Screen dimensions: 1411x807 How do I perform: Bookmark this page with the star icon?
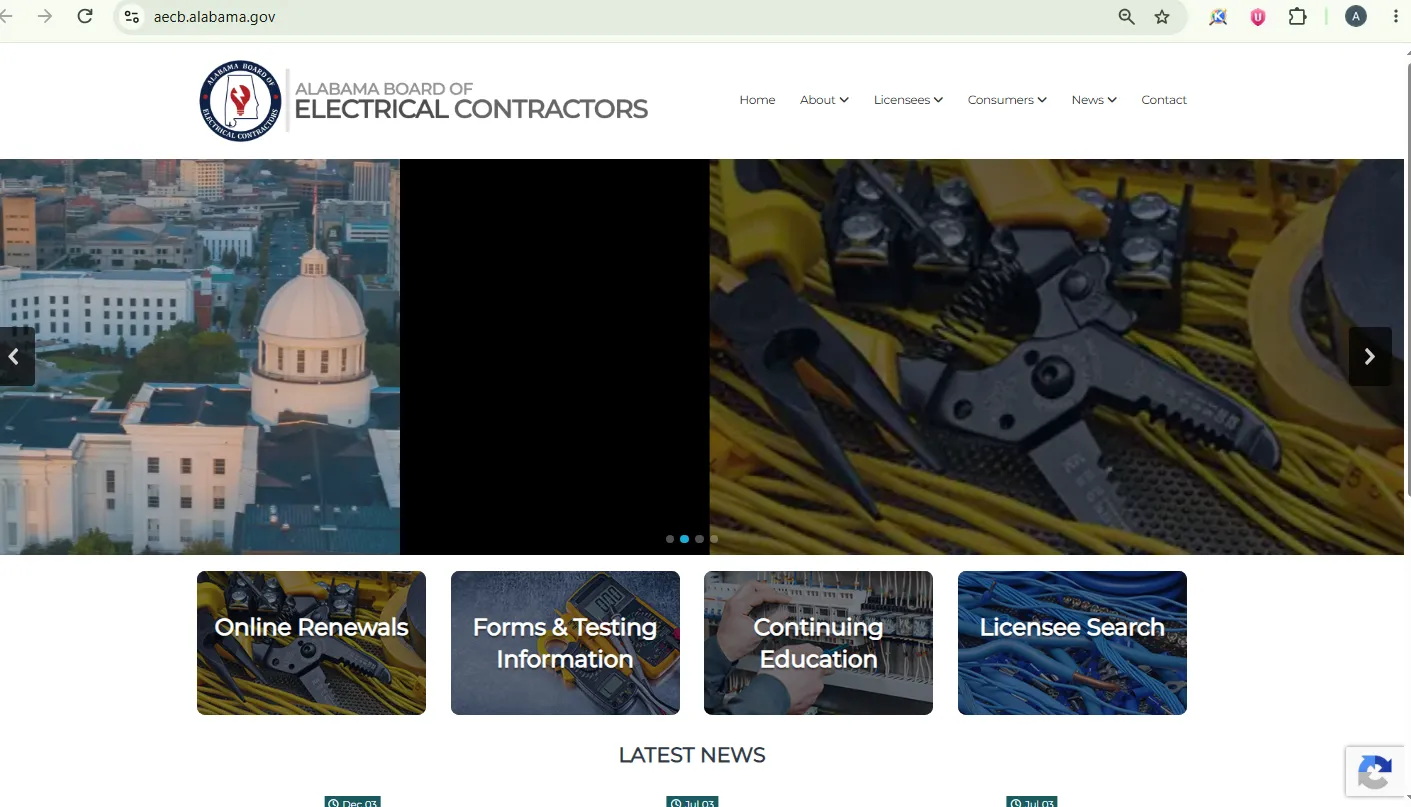(1162, 17)
